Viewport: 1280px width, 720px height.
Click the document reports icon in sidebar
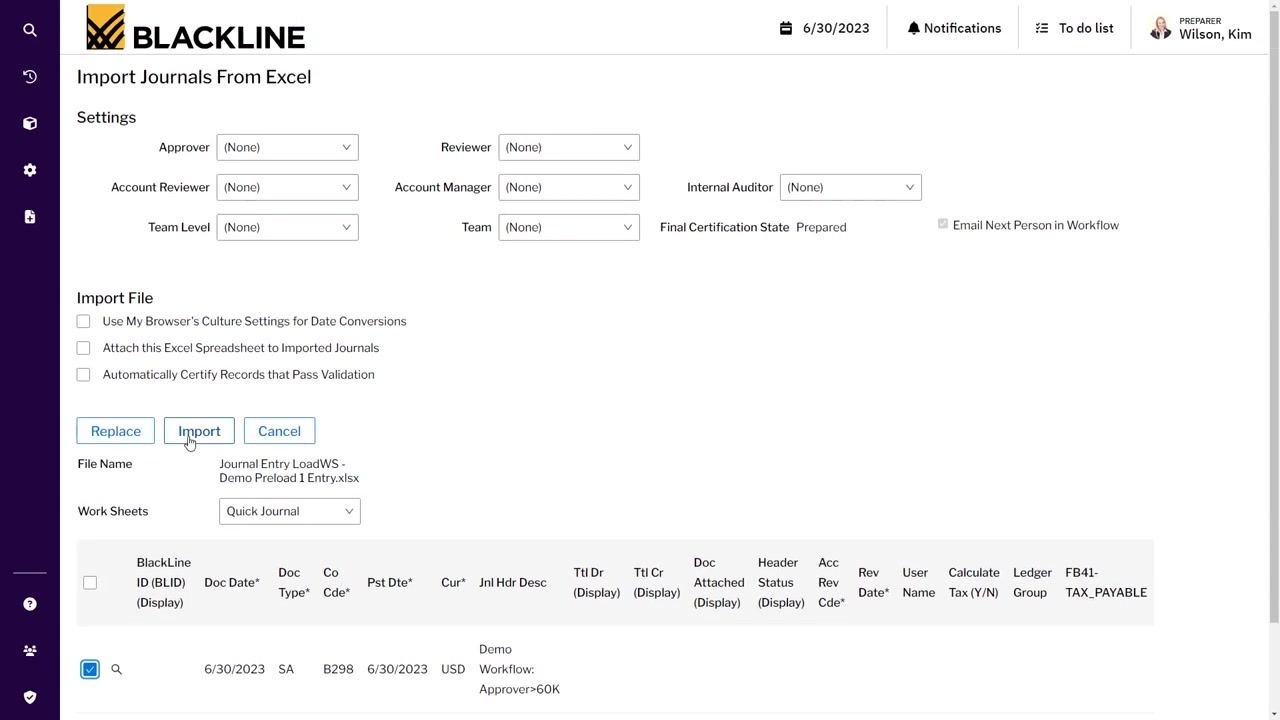[x=30, y=216]
